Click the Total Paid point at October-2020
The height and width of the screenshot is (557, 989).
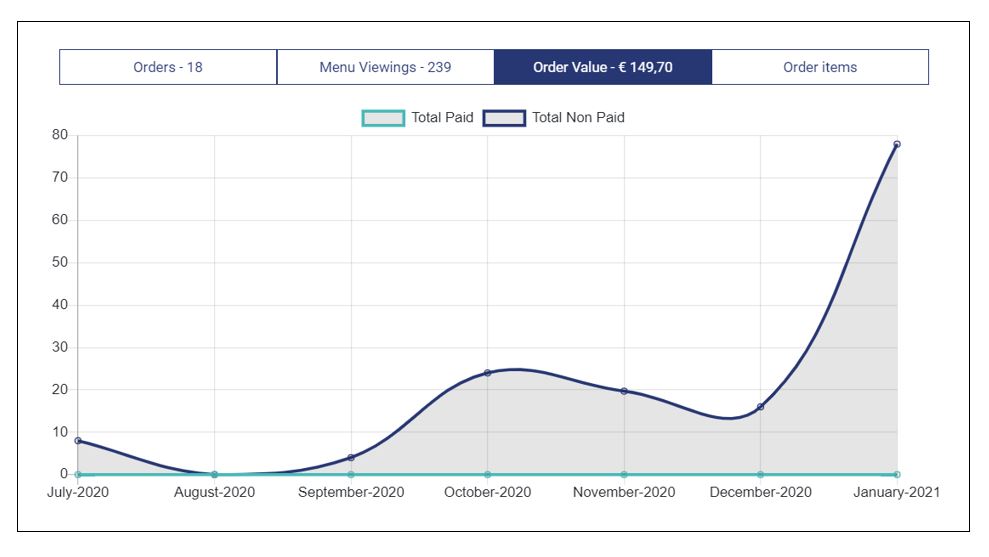tap(487, 475)
